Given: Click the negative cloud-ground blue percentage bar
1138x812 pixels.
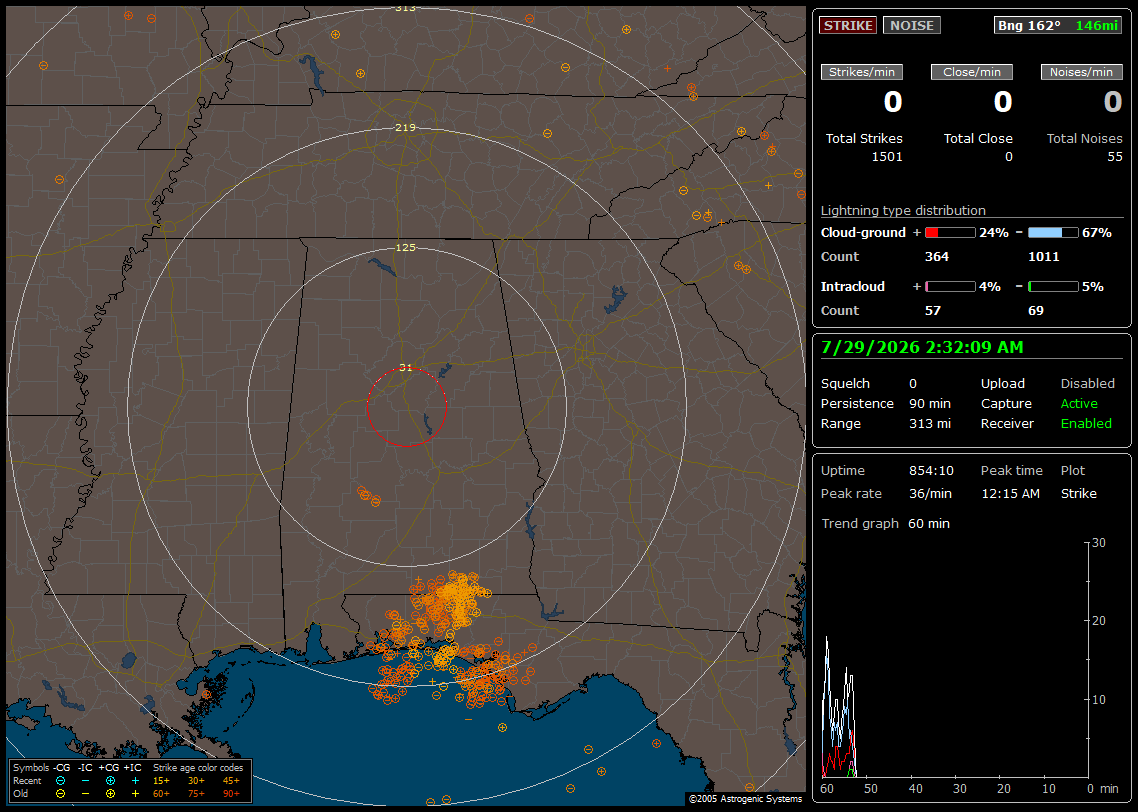Looking at the screenshot, I should tap(1053, 233).
